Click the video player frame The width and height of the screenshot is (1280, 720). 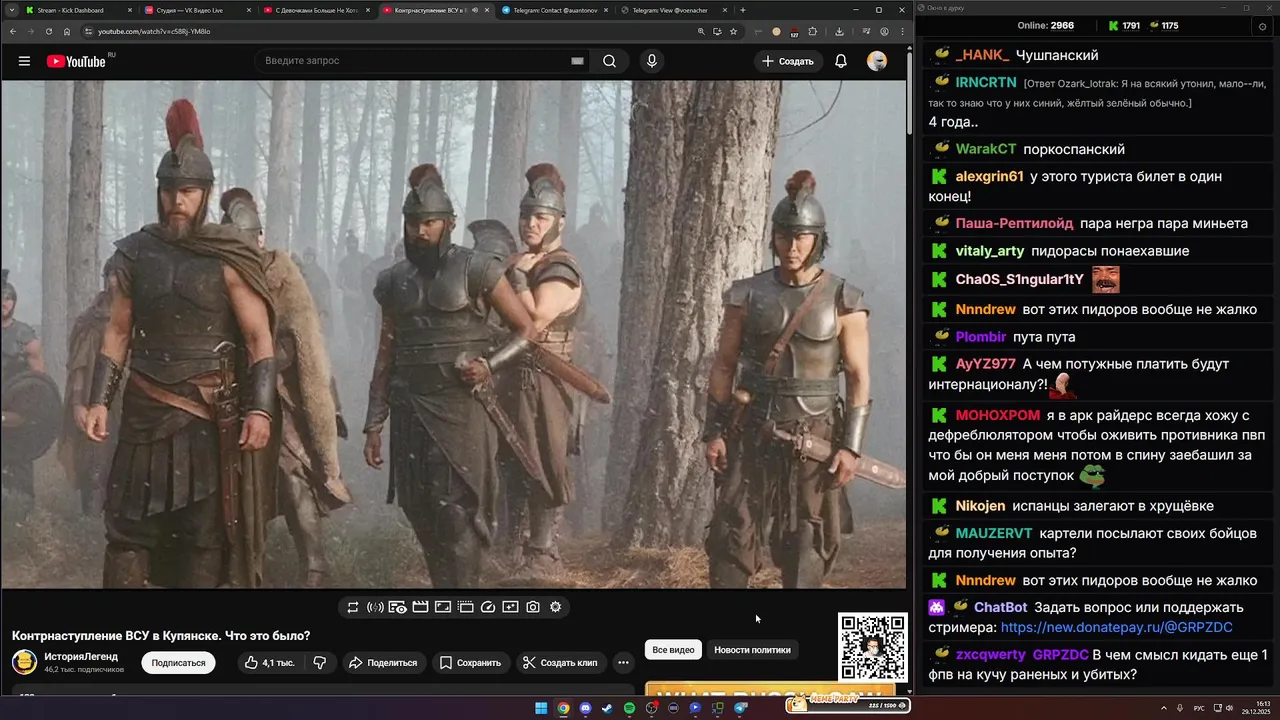[x=453, y=334]
